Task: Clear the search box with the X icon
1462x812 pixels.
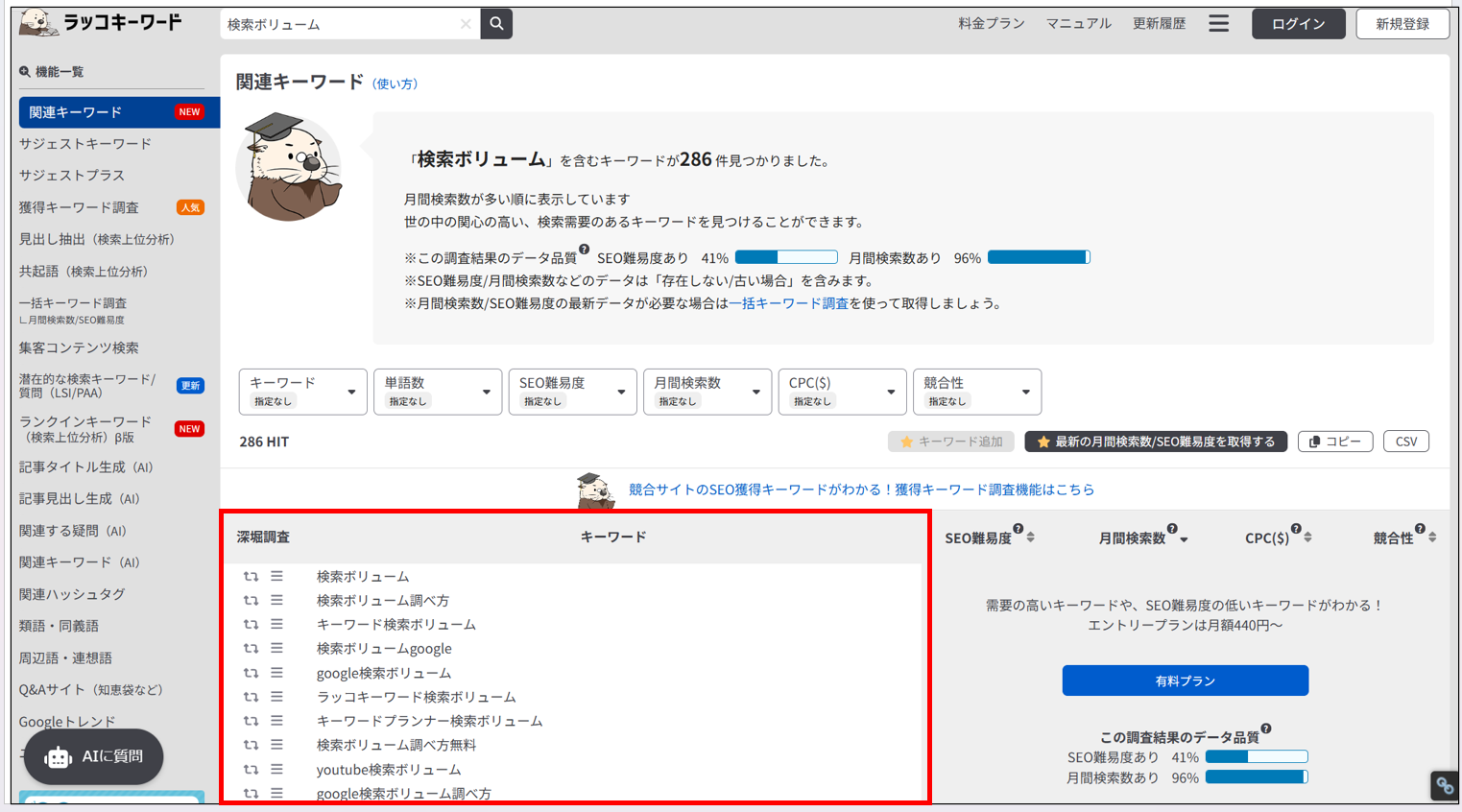Action: point(466,24)
